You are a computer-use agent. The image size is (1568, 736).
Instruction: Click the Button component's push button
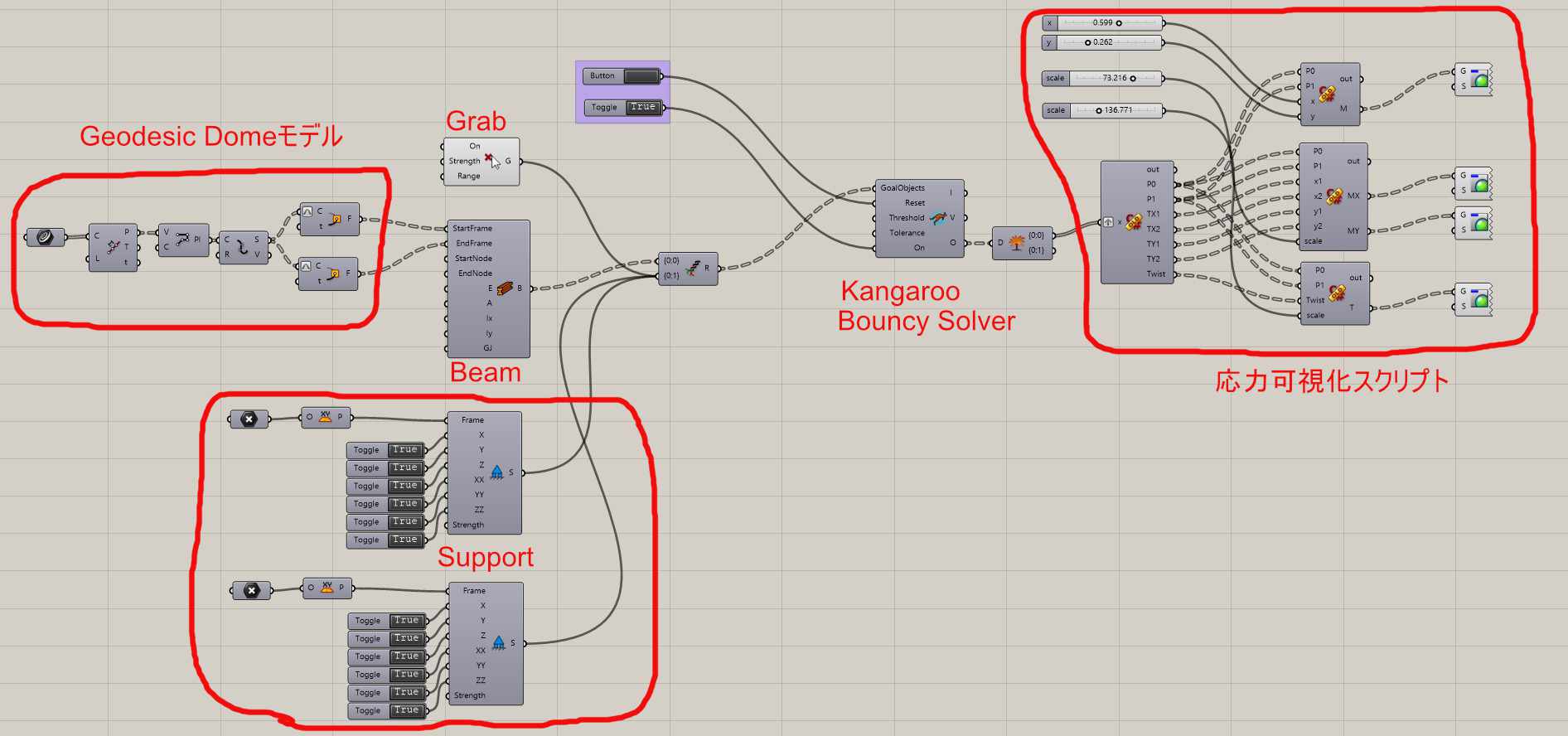coord(641,76)
